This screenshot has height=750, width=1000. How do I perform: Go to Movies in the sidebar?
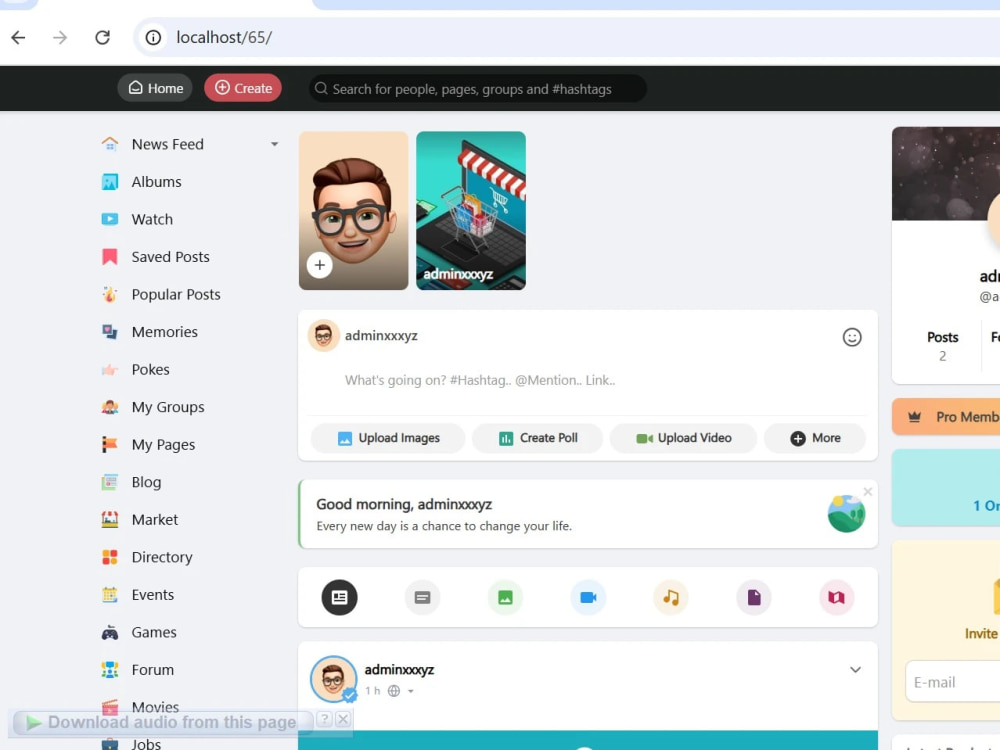pos(155,707)
